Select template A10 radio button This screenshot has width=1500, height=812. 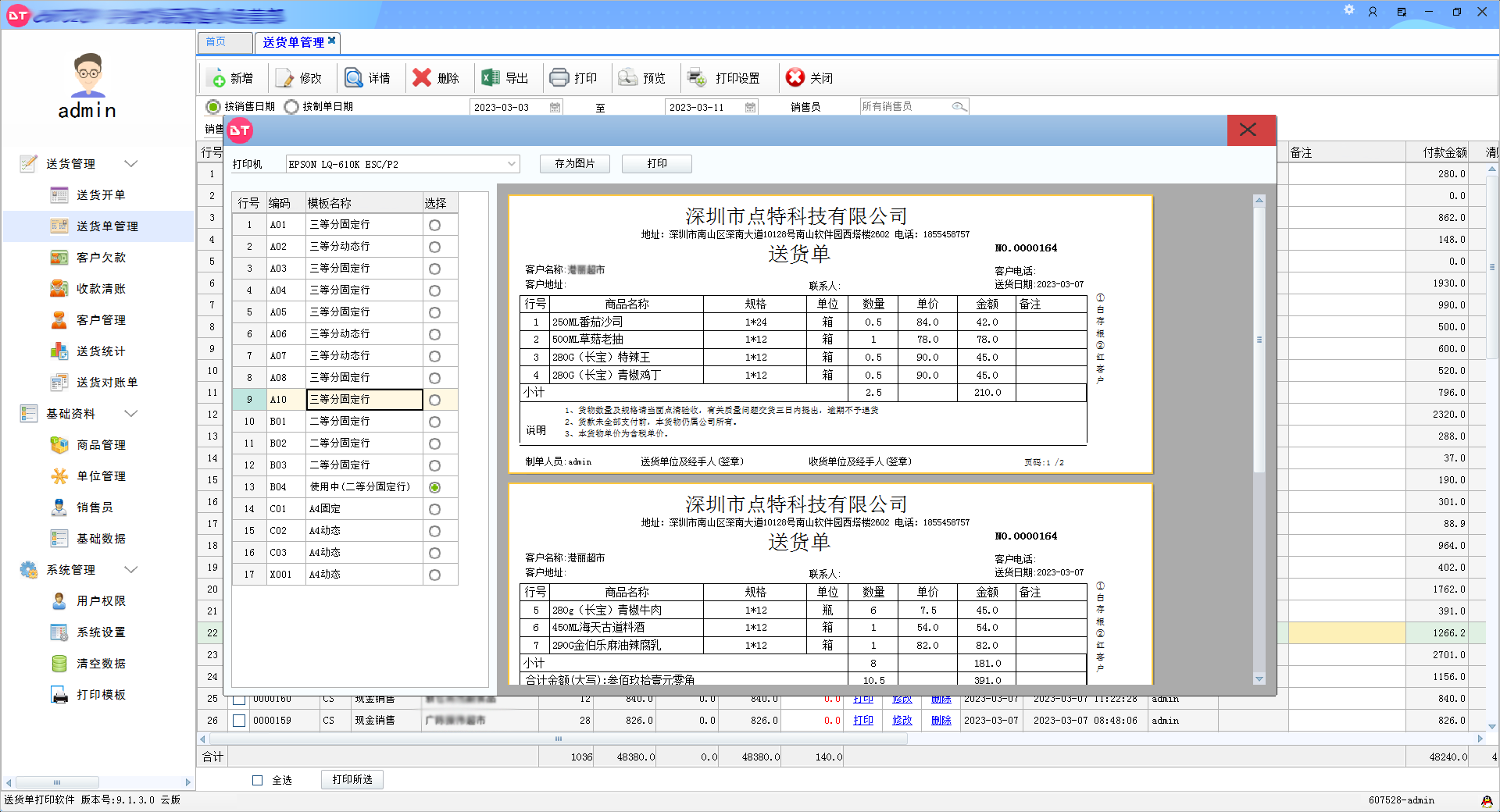pos(434,400)
